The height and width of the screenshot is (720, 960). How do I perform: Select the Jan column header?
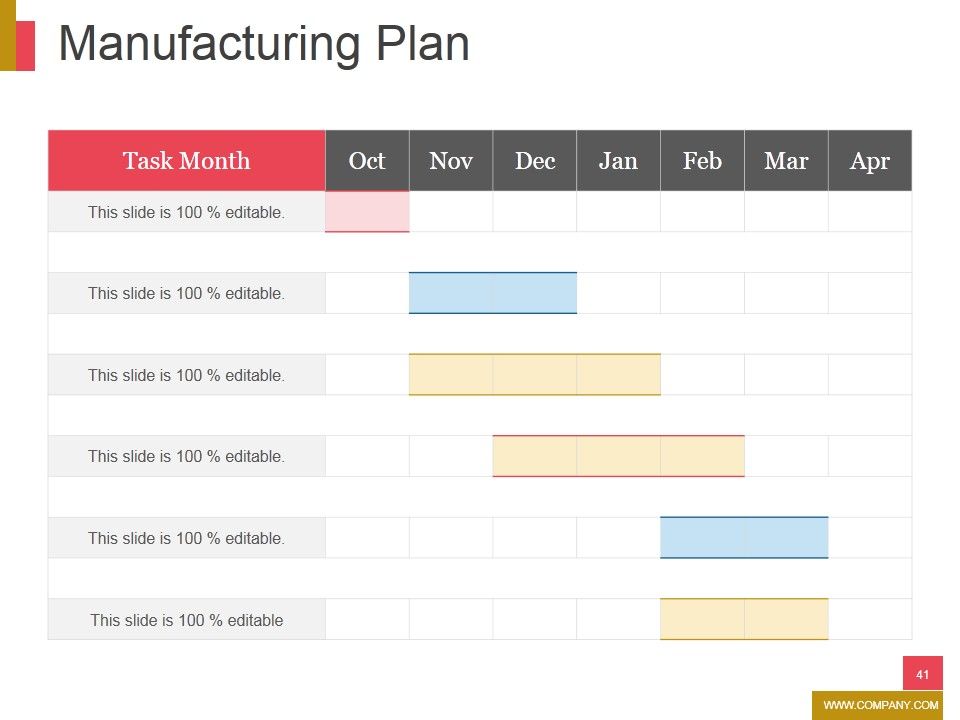619,160
